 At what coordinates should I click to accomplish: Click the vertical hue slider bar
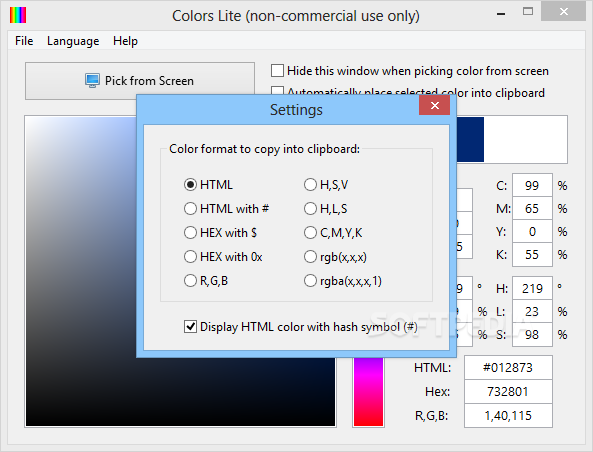coord(368,392)
